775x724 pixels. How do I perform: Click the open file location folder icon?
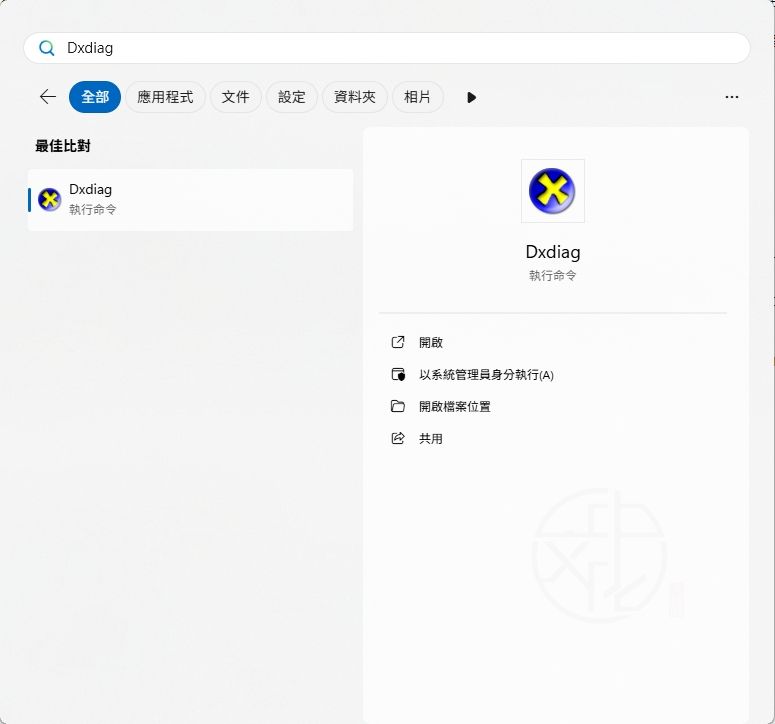click(x=398, y=406)
